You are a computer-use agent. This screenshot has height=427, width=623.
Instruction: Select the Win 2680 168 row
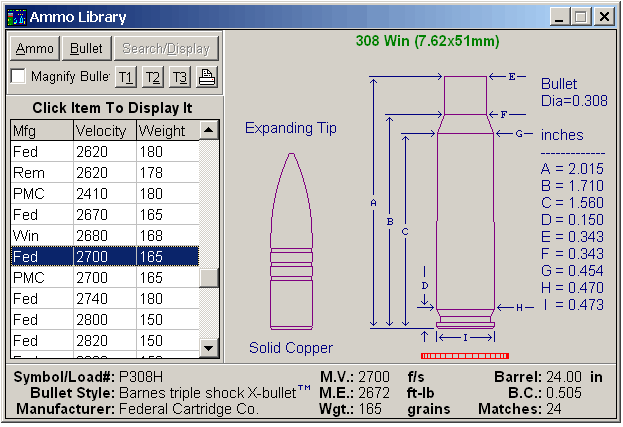[105, 236]
